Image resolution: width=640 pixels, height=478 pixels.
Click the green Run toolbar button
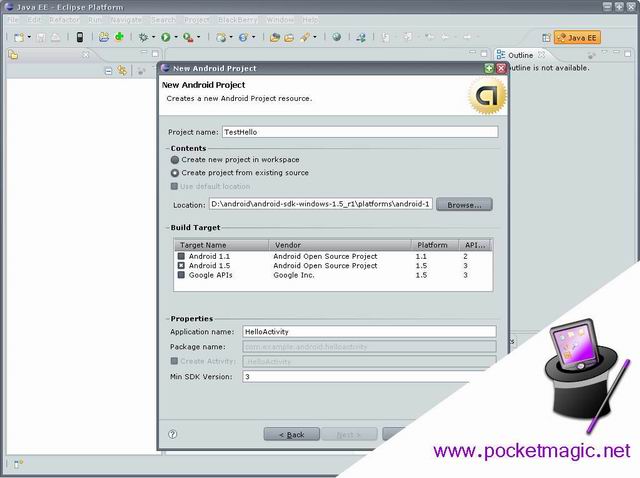tap(165, 37)
